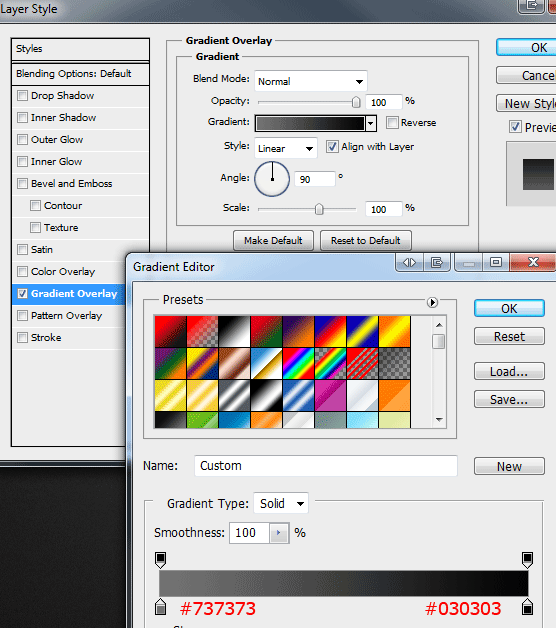Image resolution: width=556 pixels, height=628 pixels.
Task: Choose the red-to-transparent gradient preset
Action: [x=203, y=332]
